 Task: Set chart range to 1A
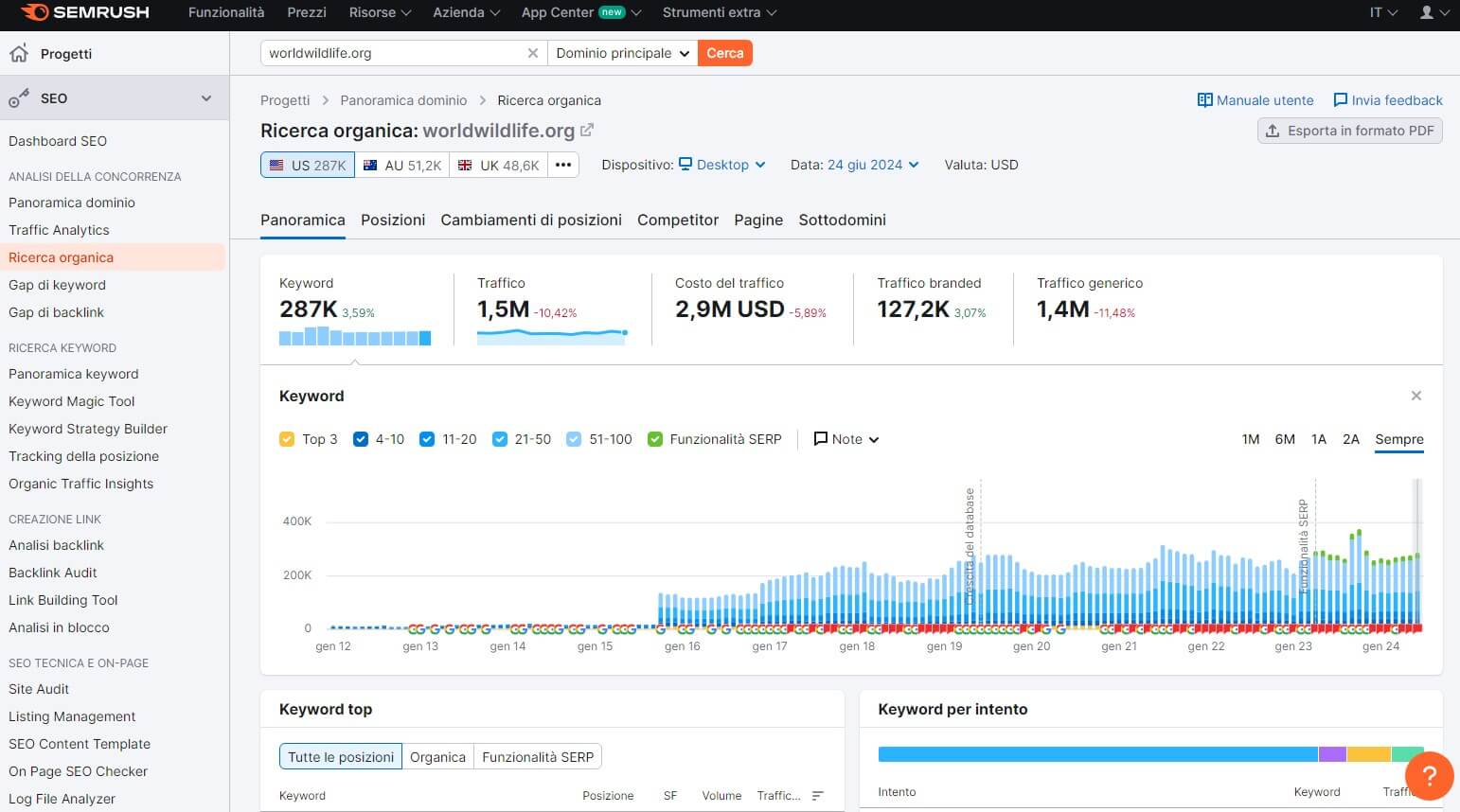coord(1319,439)
